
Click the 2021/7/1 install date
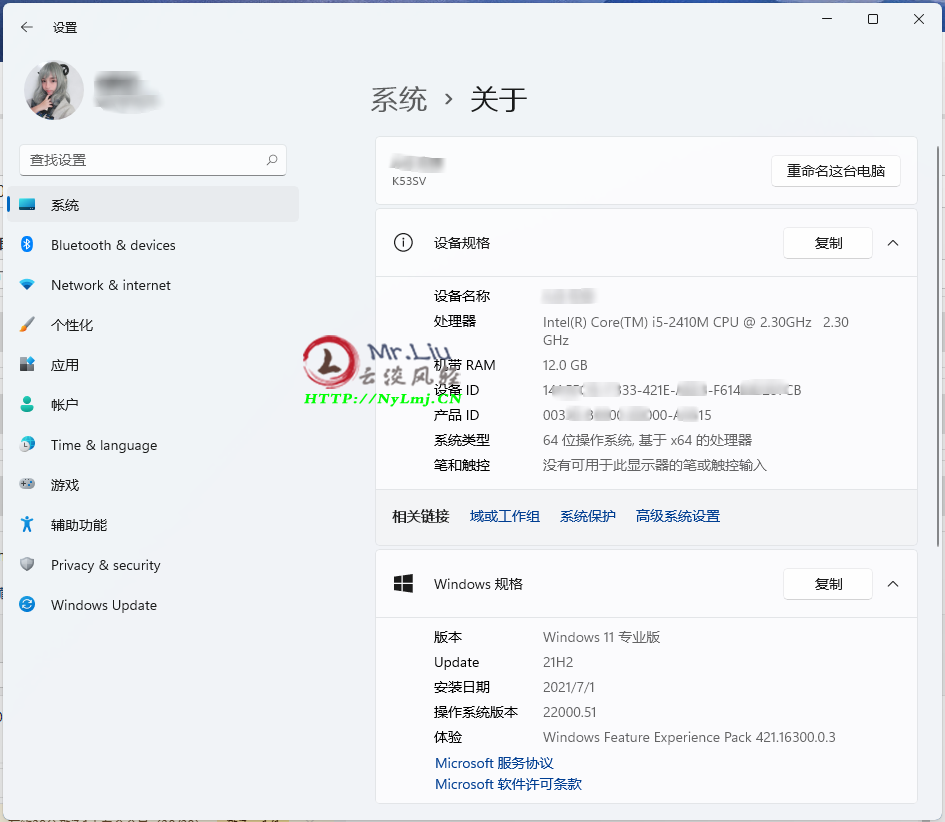coord(568,687)
